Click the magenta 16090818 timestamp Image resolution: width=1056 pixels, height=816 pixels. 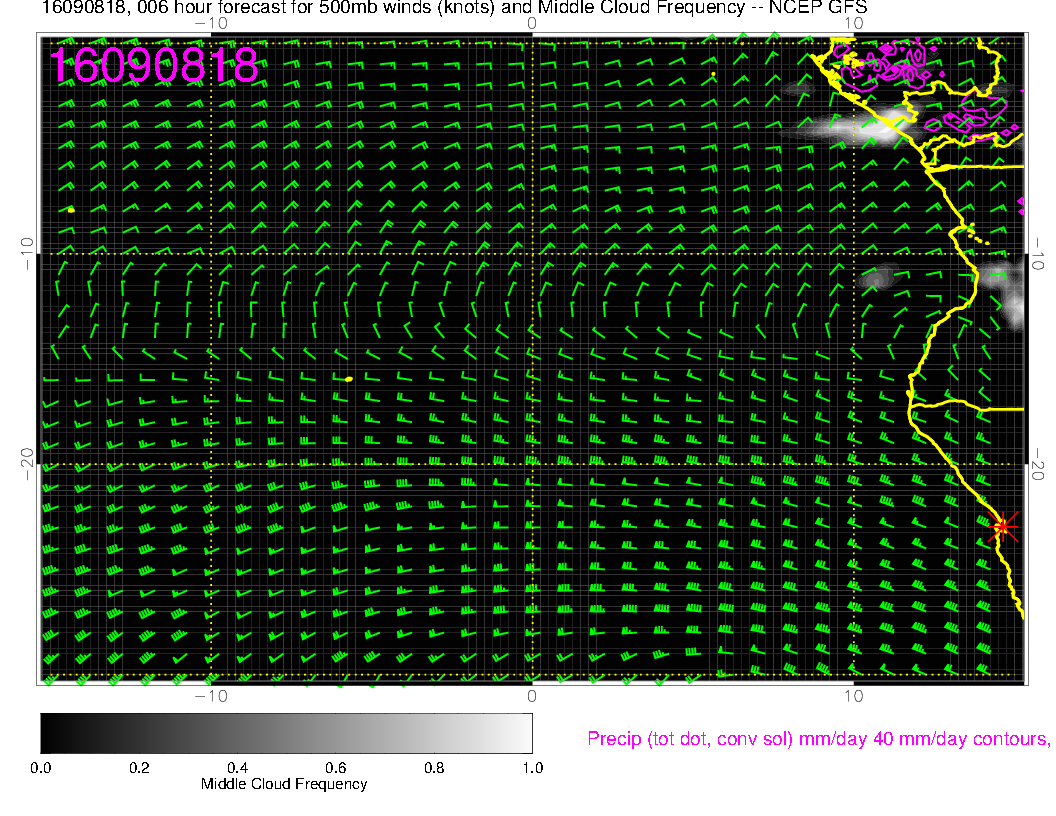pos(155,66)
